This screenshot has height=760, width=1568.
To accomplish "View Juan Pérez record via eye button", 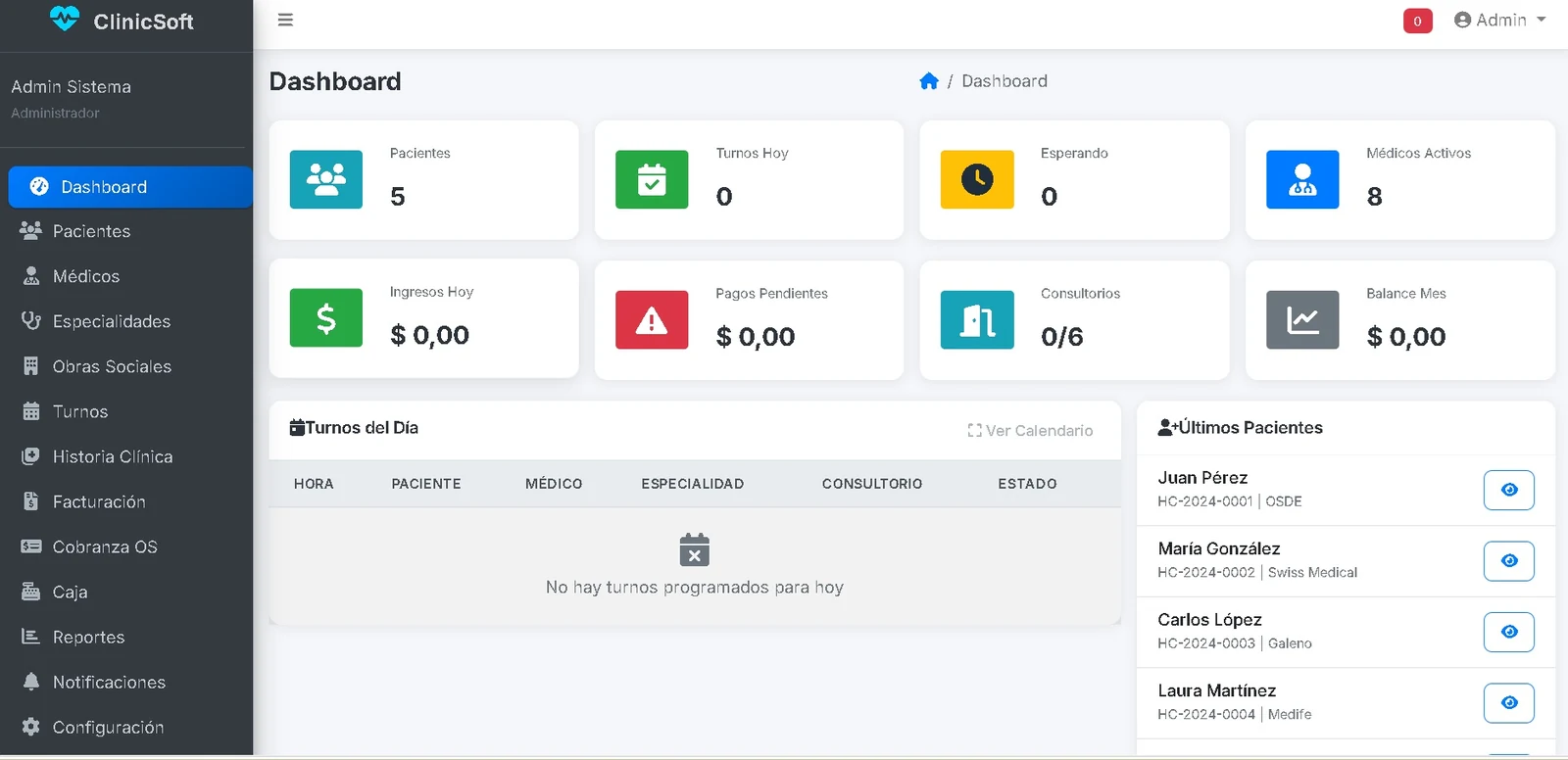I will (x=1509, y=490).
